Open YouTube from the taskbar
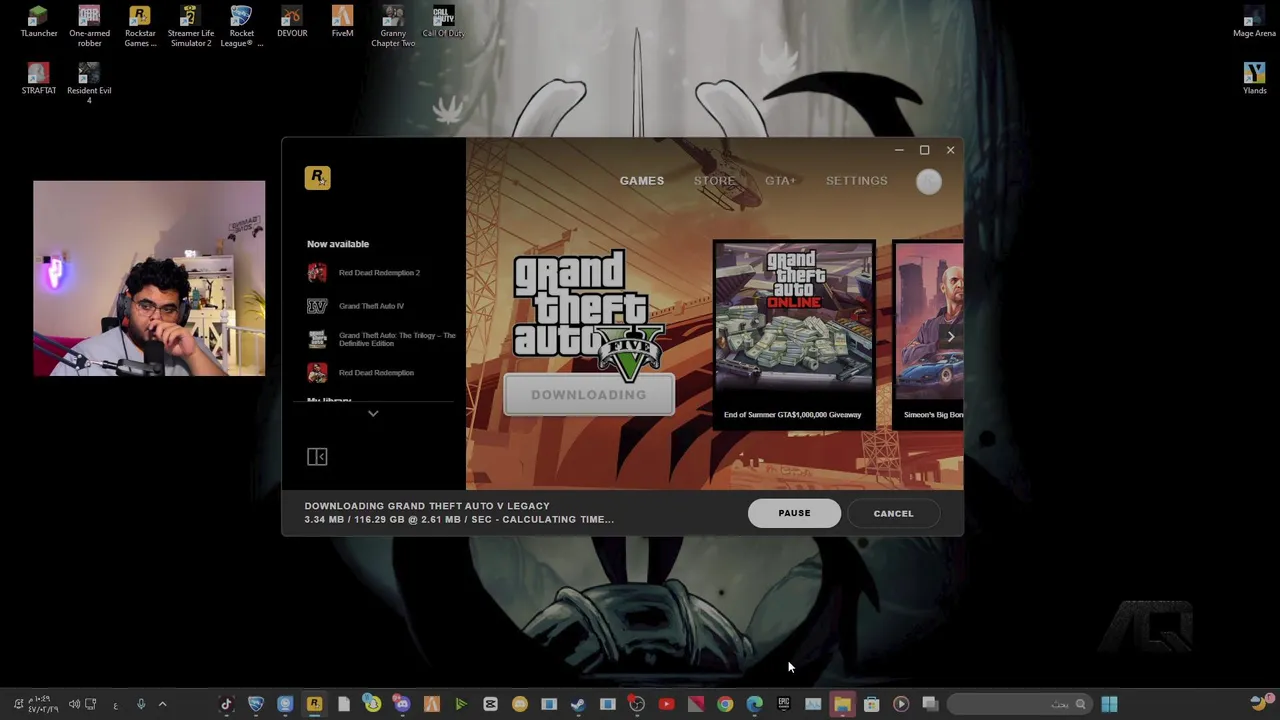The width and height of the screenshot is (1280, 720). tap(666, 704)
